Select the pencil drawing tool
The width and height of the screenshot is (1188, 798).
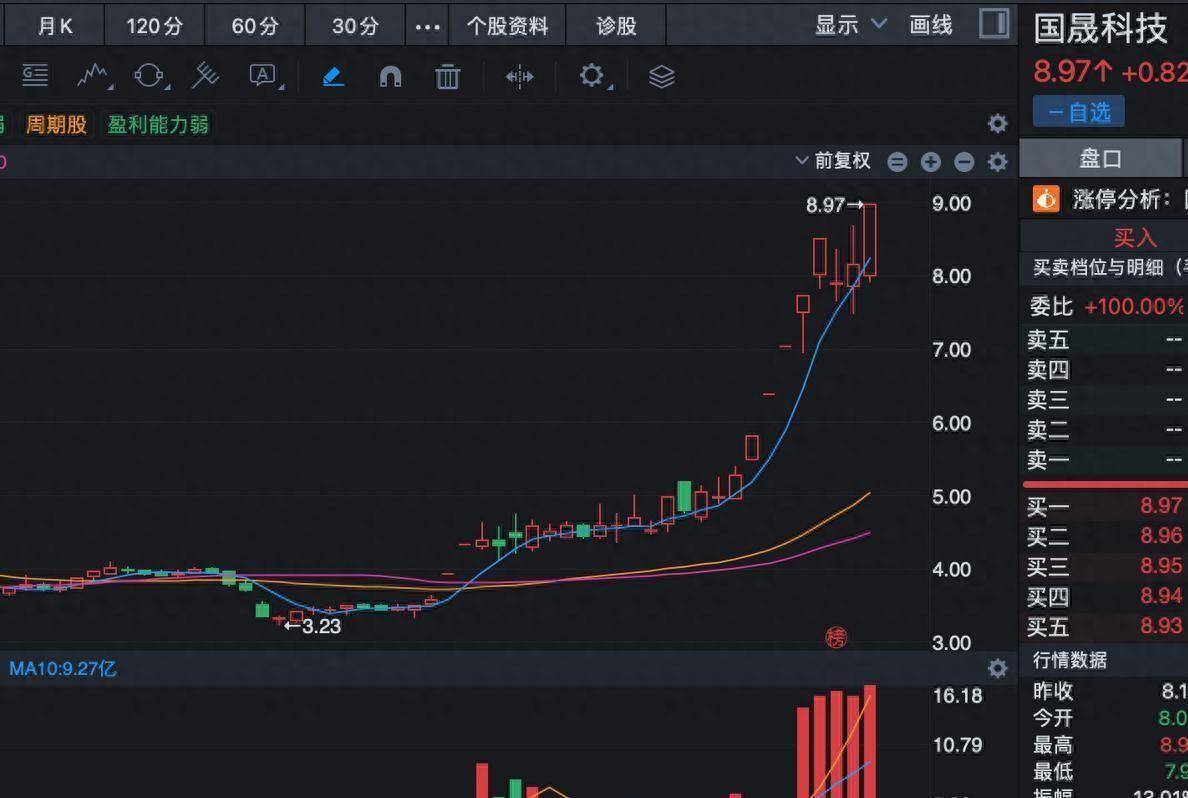pos(333,76)
